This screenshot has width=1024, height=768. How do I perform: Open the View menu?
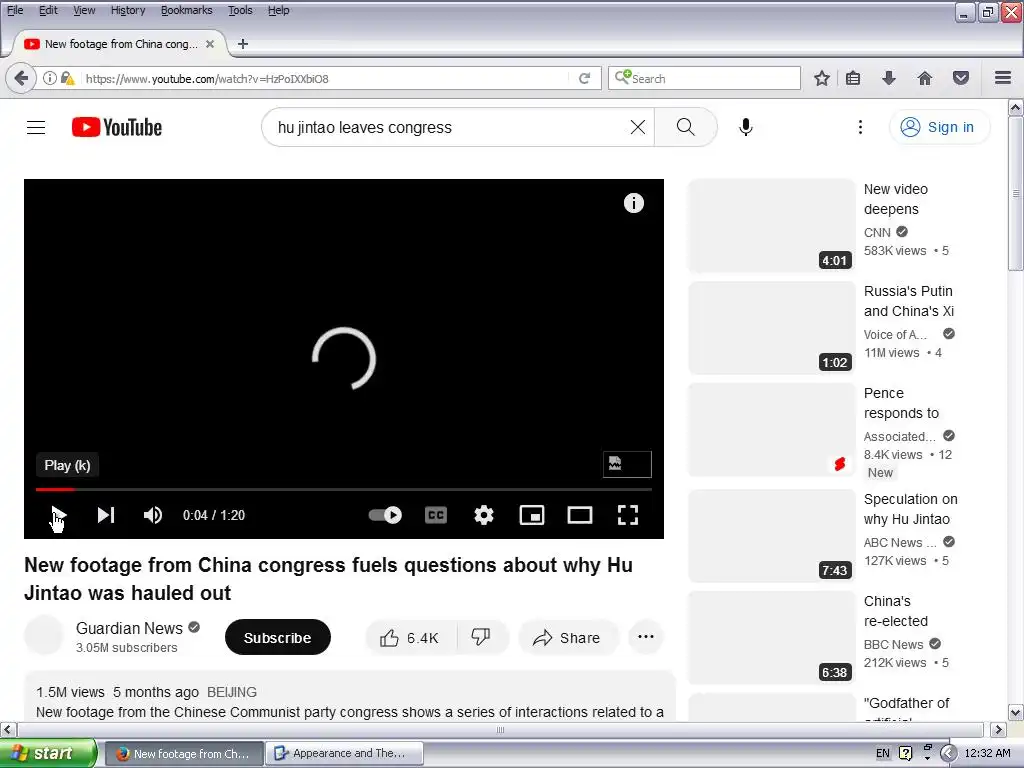(x=84, y=10)
